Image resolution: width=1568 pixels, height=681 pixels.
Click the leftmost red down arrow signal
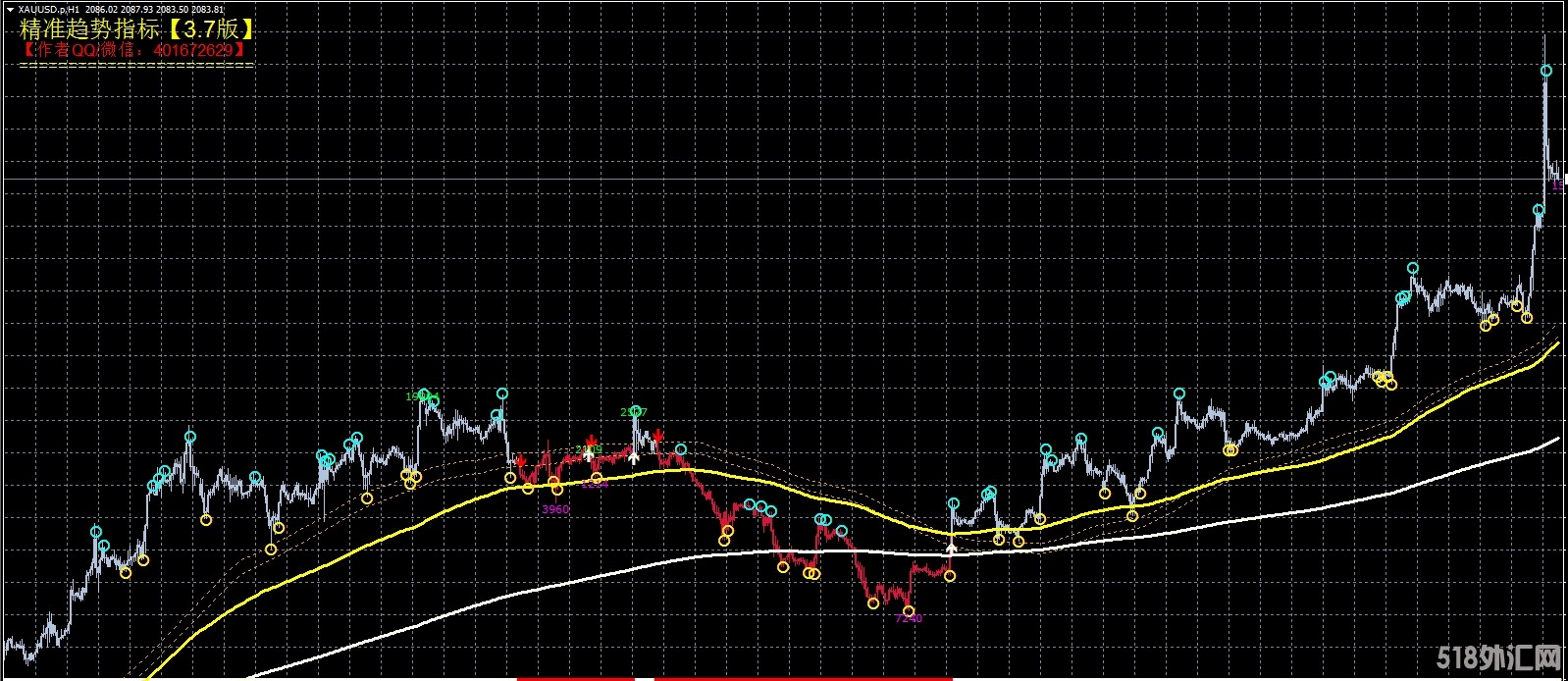click(521, 461)
